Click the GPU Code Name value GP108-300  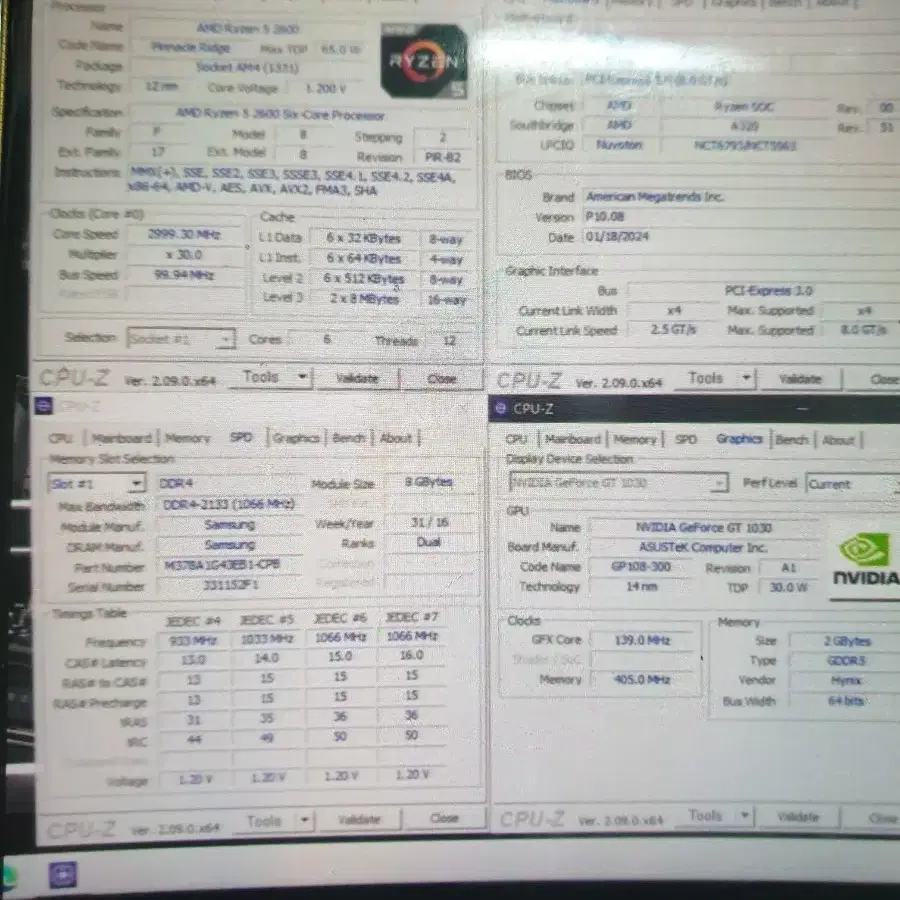(x=641, y=567)
